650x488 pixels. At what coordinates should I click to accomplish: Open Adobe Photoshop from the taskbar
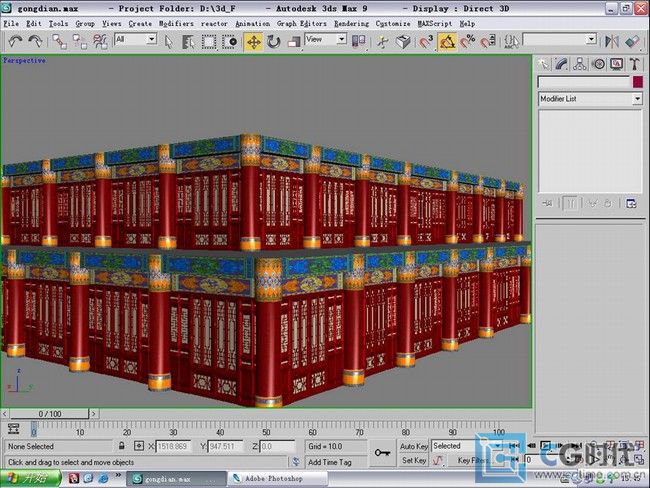(x=277, y=479)
